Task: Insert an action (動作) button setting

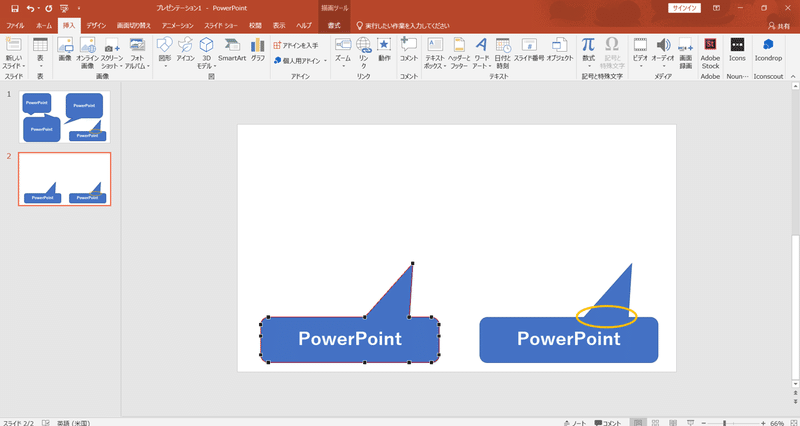Action: click(x=384, y=50)
